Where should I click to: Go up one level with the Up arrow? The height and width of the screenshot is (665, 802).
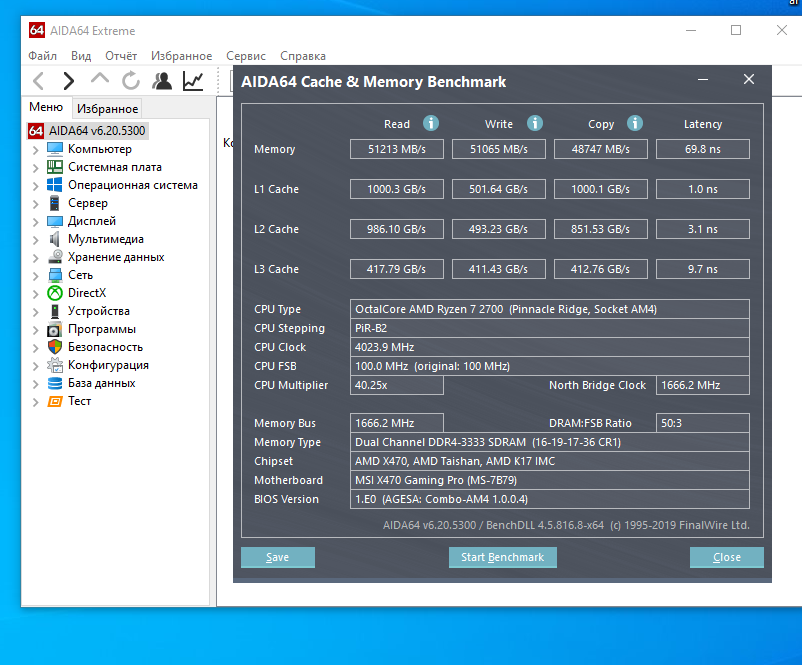coord(100,79)
